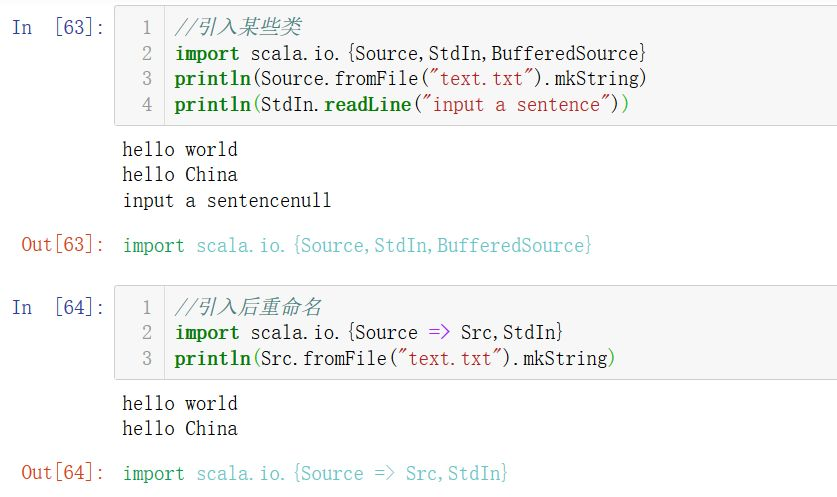The image size is (837, 497).
Task: Select the Out[63] output prompt
Action: pos(62,245)
